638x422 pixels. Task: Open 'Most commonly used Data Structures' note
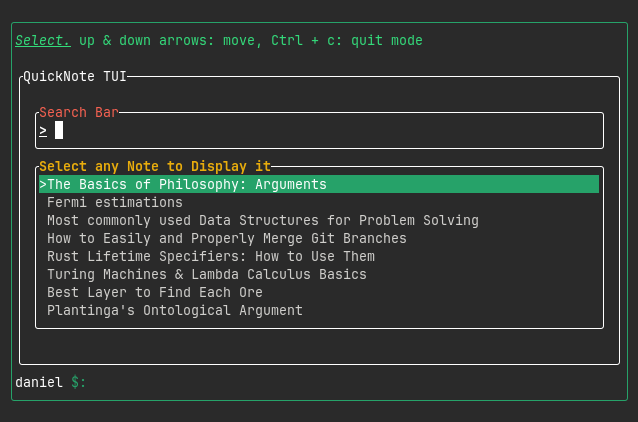click(263, 220)
